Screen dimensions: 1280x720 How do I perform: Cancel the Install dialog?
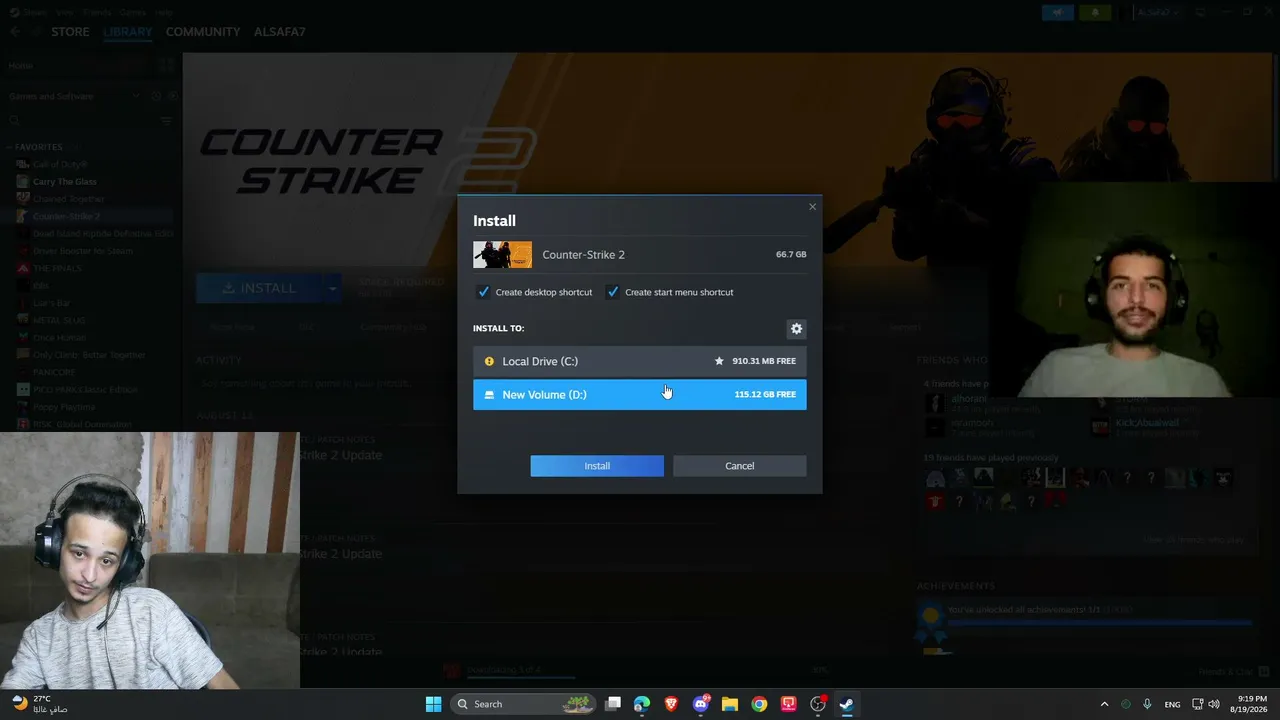pos(739,466)
